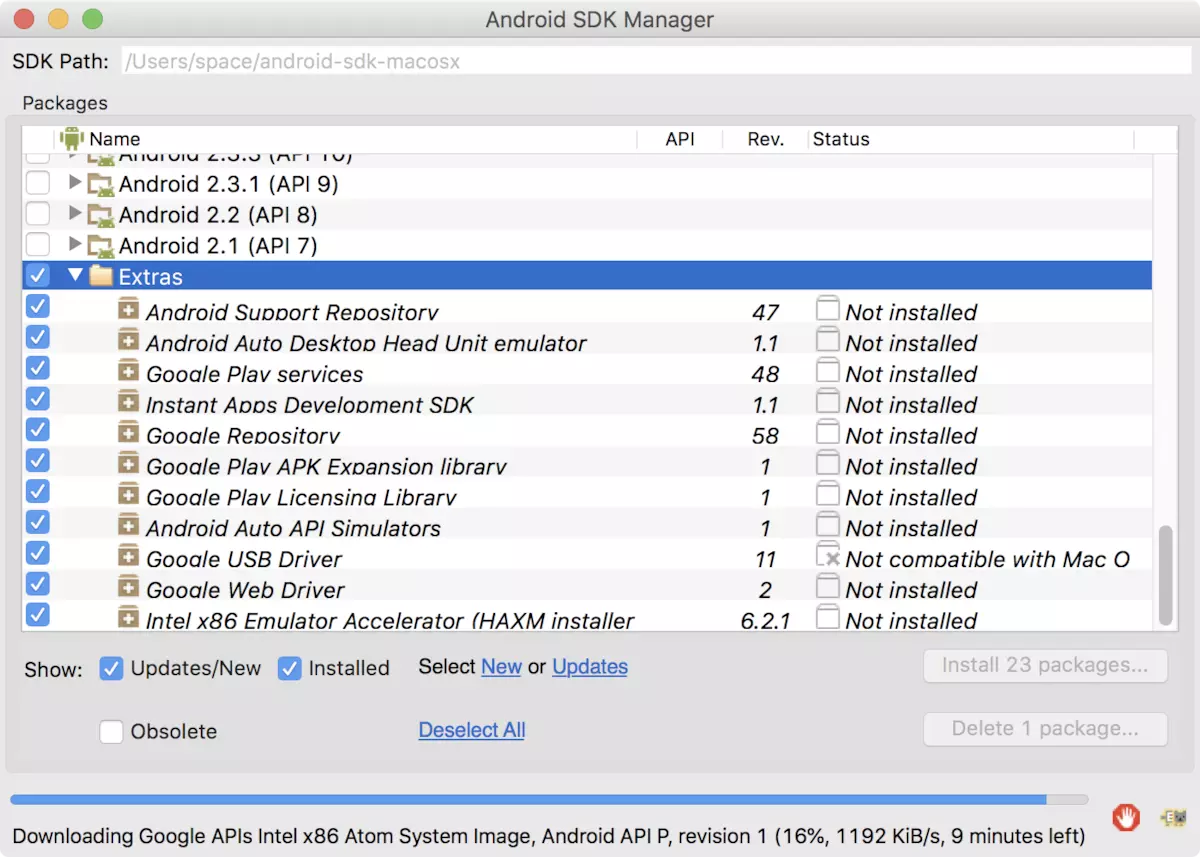Click the Android 2.2 platform folder icon
Screen dimensions: 1200x857
pyautogui.click(x=100, y=215)
